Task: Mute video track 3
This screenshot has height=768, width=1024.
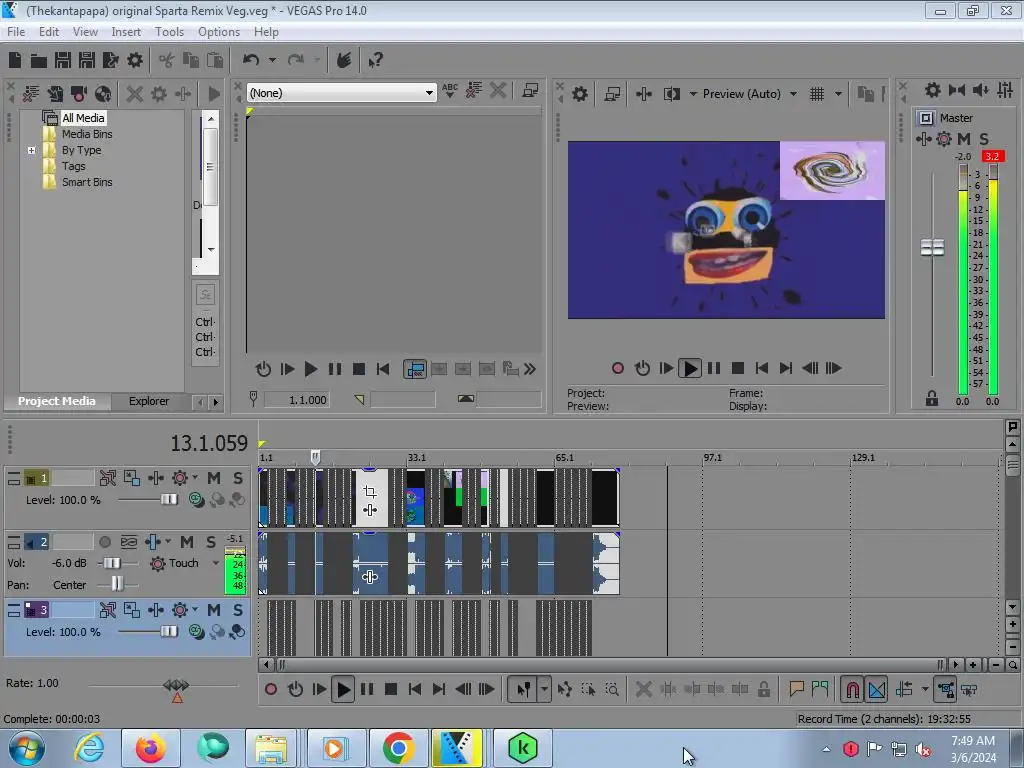Action: click(x=214, y=610)
